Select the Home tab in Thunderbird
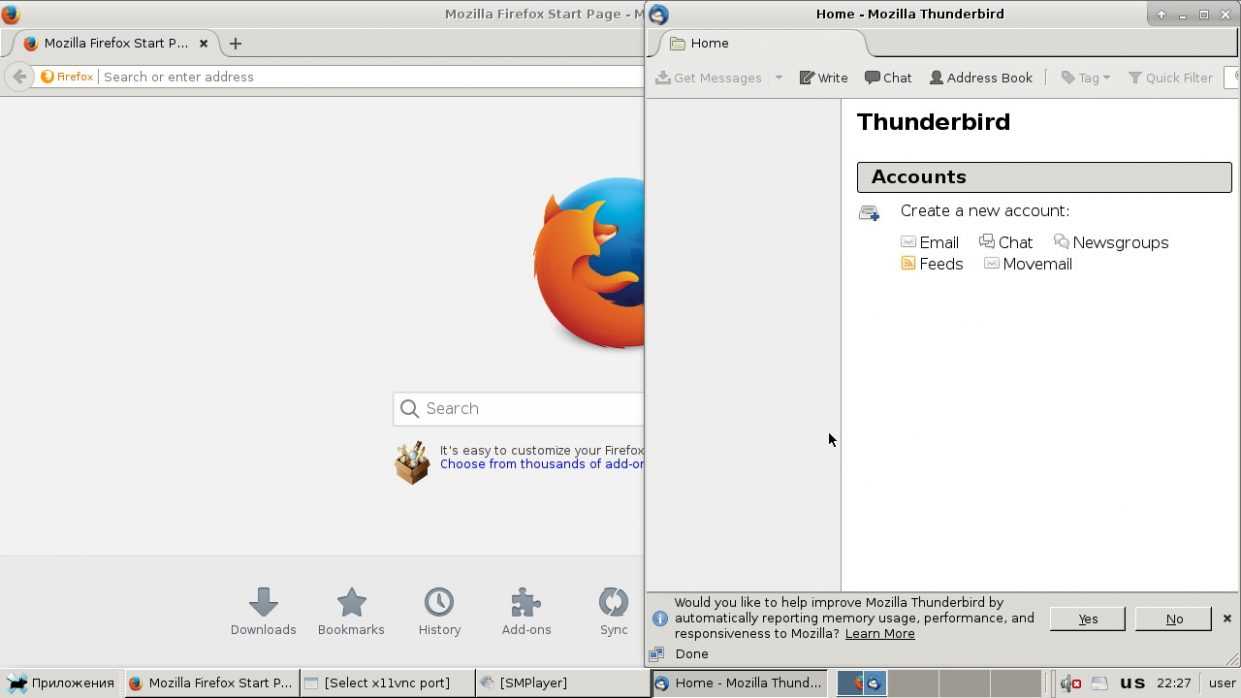Image resolution: width=1241 pixels, height=698 pixels. [x=709, y=43]
